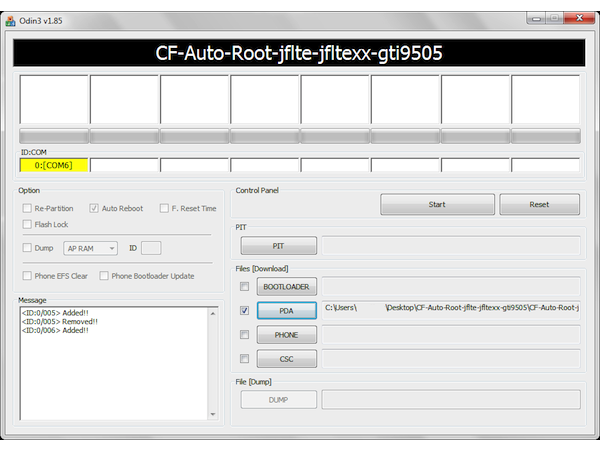
Task: Tick the checkbox beside BOOTLOADER button
Action: (x=244, y=287)
